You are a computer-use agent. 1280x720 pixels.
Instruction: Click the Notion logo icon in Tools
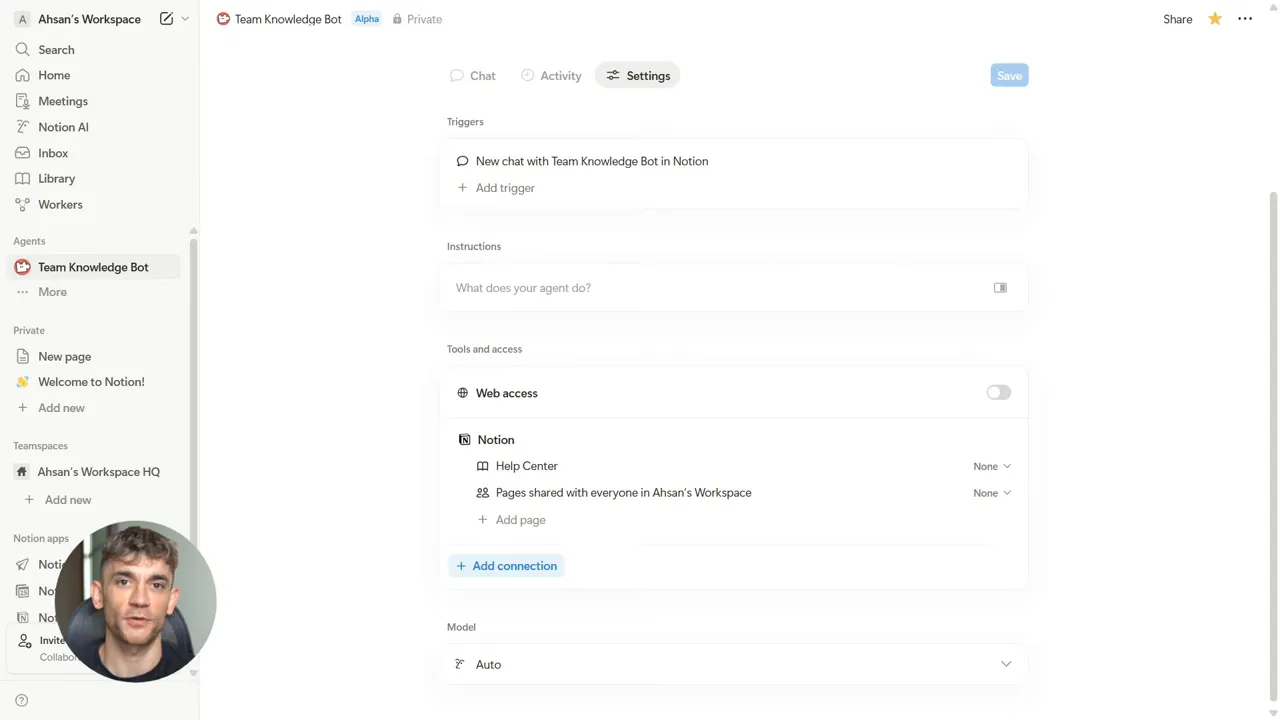(464, 440)
